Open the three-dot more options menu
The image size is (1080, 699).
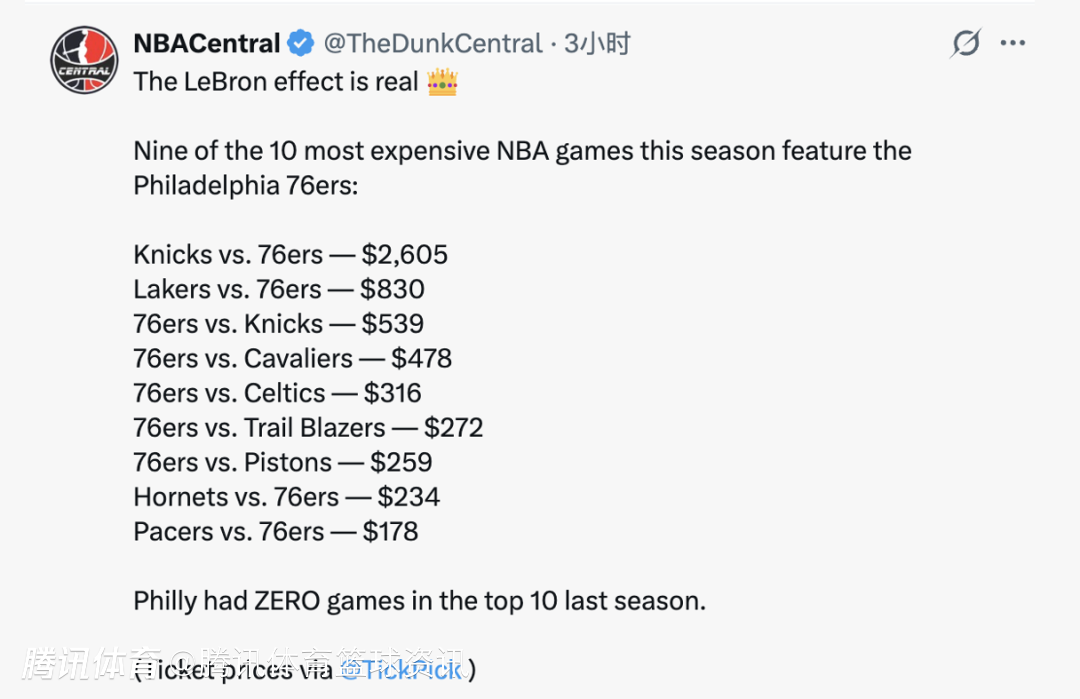pyautogui.click(x=1012, y=43)
